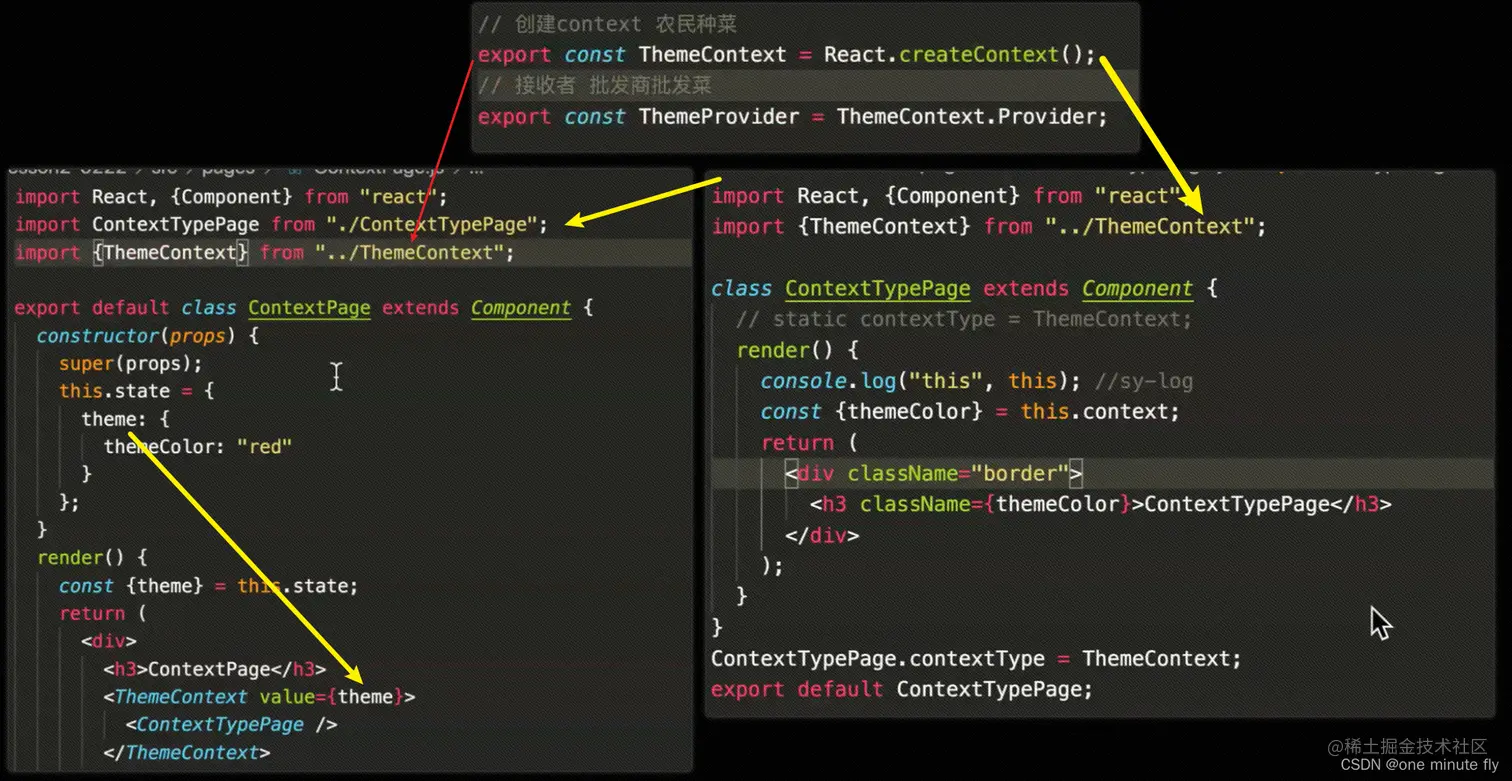1512x781 pixels.
Task: Click the line importing ContextTypePage from "./ContextTypePage"
Action: pos(282,224)
